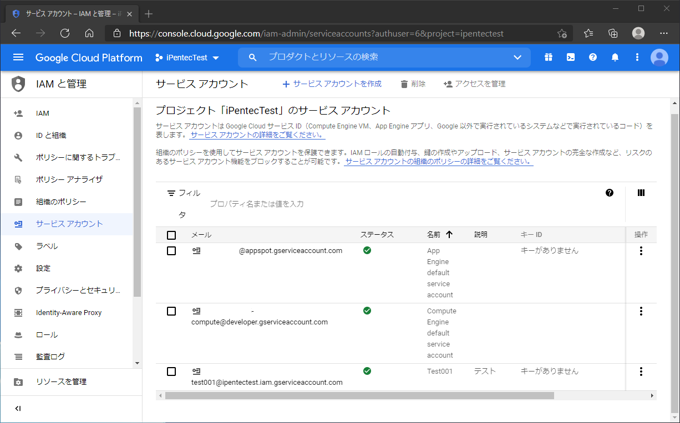Open actions menu for appspot service account
The image size is (680, 423).
click(x=641, y=251)
